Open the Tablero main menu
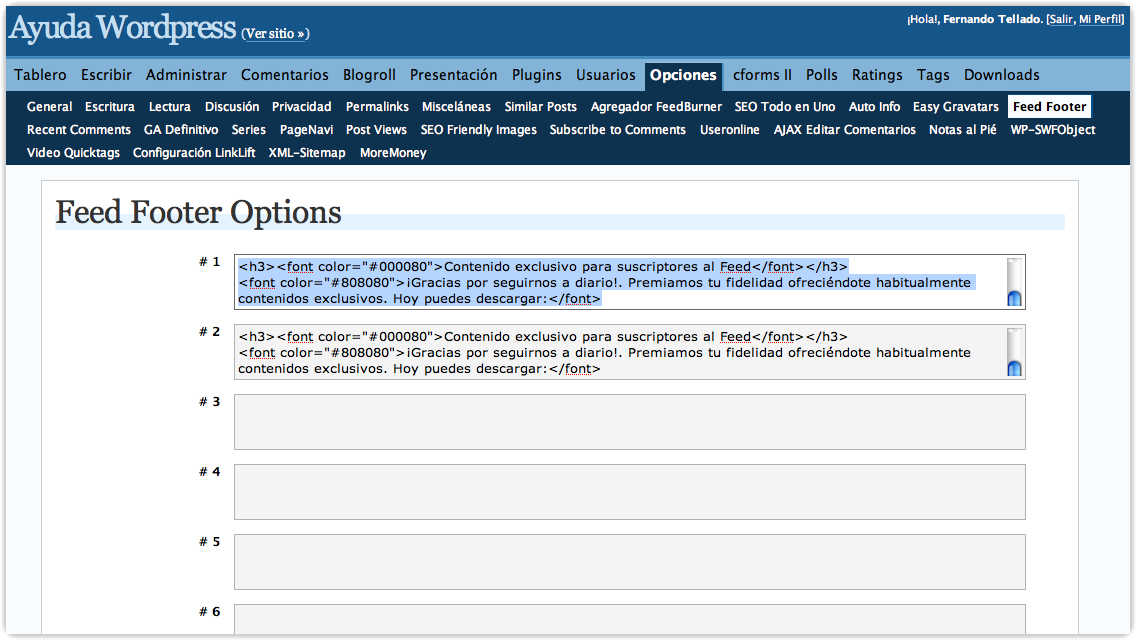 [x=40, y=75]
